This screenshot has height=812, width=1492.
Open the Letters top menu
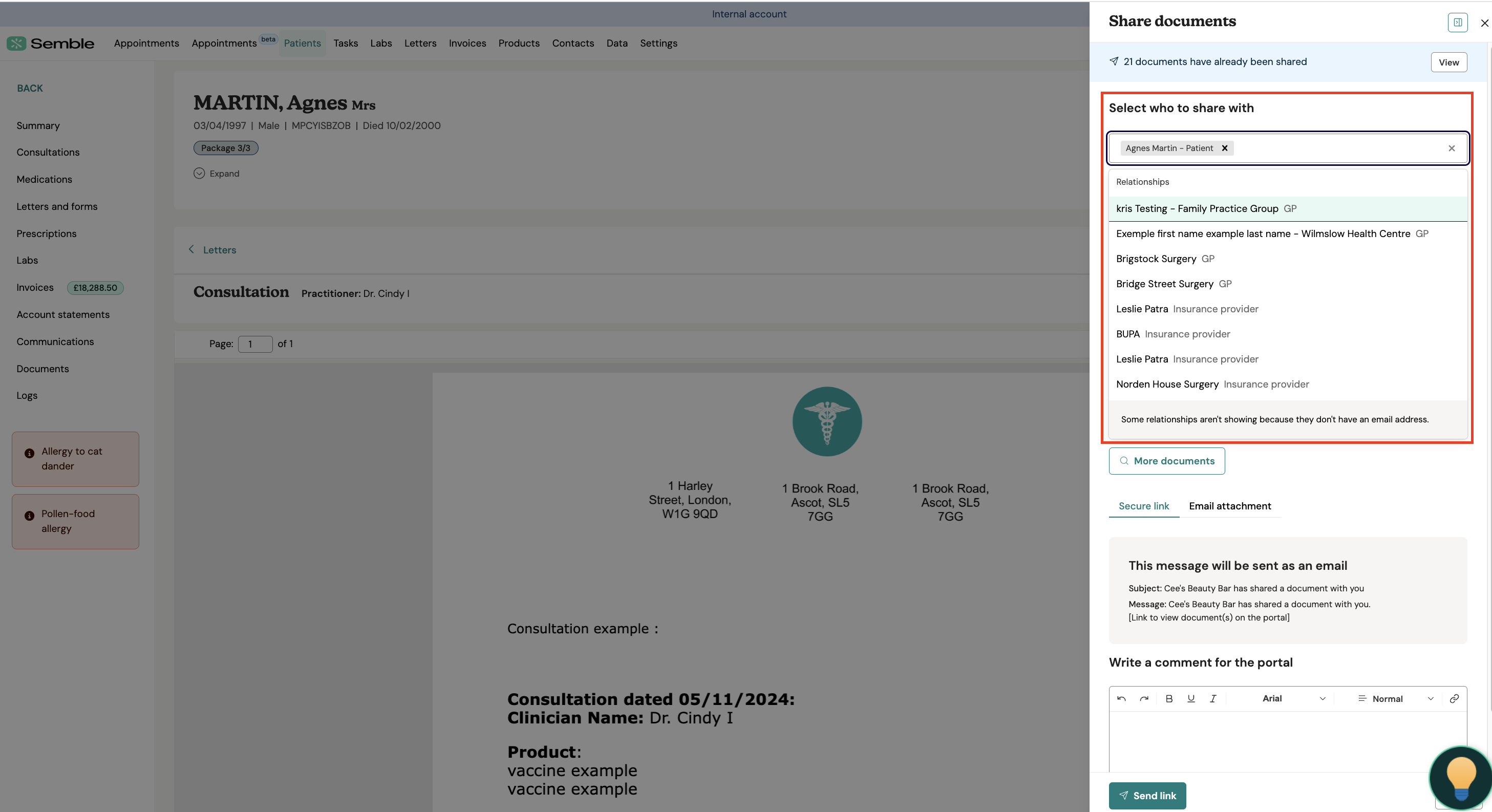click(420, 43)
